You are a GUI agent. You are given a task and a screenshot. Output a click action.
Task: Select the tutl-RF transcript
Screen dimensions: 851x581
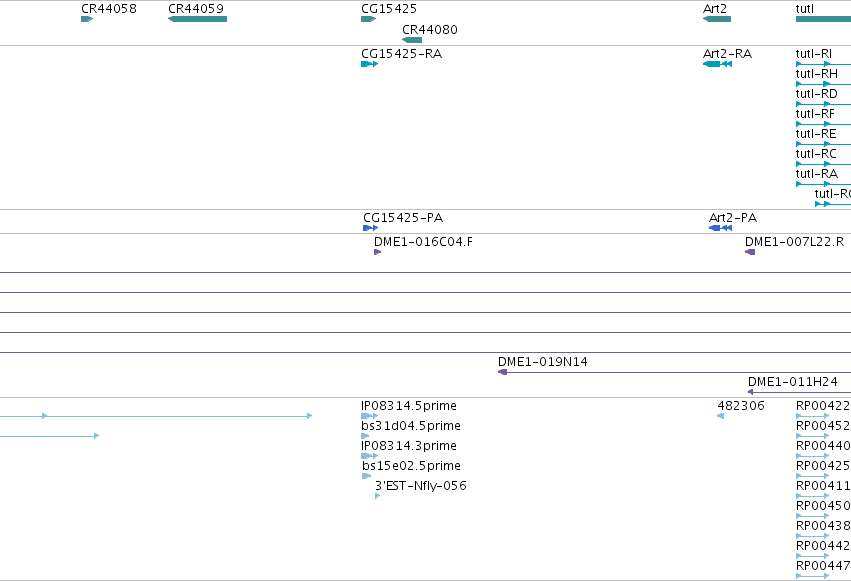(823, 124)
